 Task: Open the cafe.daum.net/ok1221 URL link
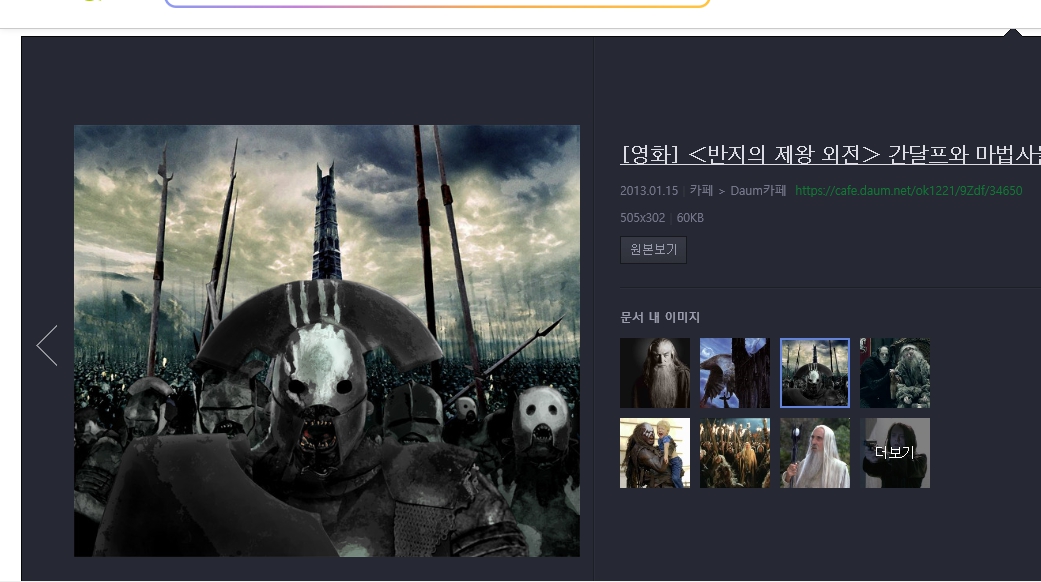908,190
